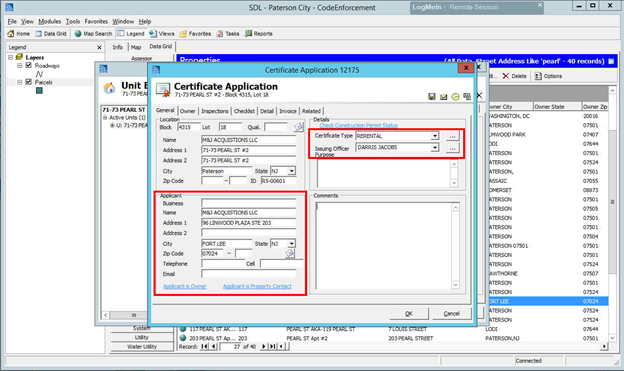
Task: Open the Modules menu
Action: click(50, 21)
